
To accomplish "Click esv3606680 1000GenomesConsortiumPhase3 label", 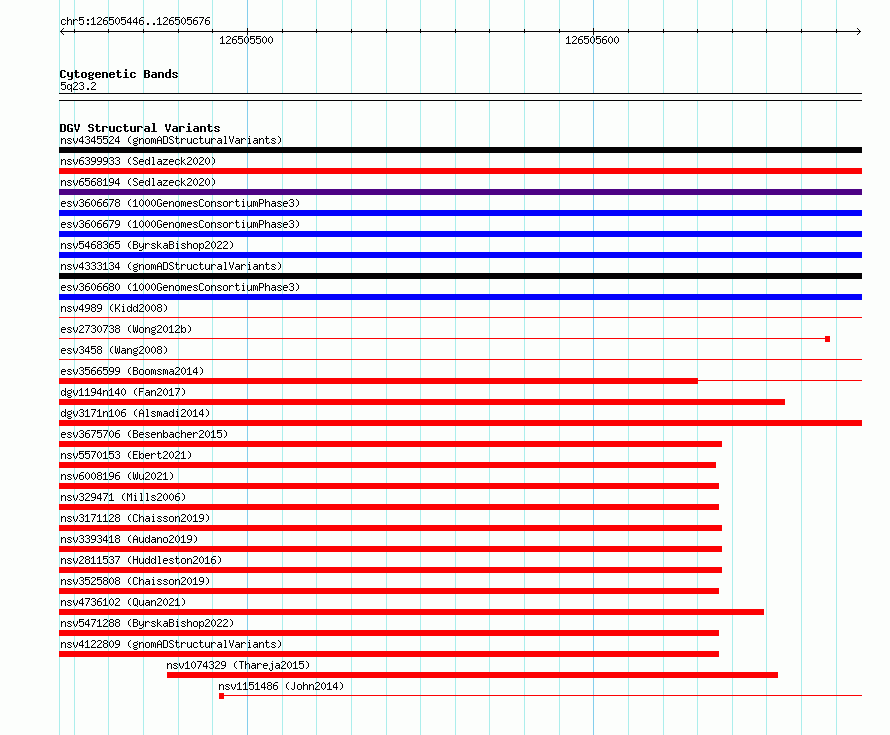I will coord(180,287).
